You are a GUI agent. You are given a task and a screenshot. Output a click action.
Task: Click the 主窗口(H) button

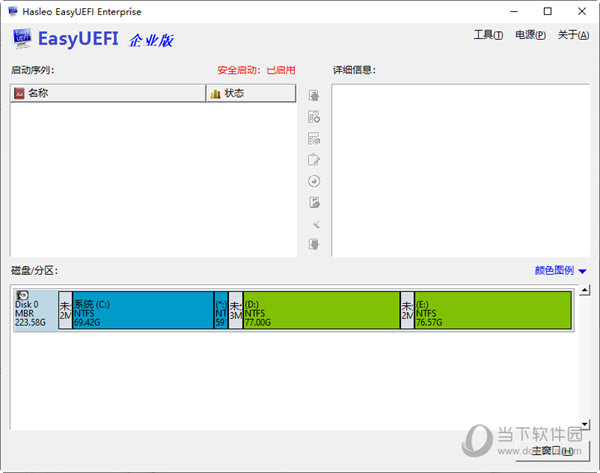tap(547, 451)
